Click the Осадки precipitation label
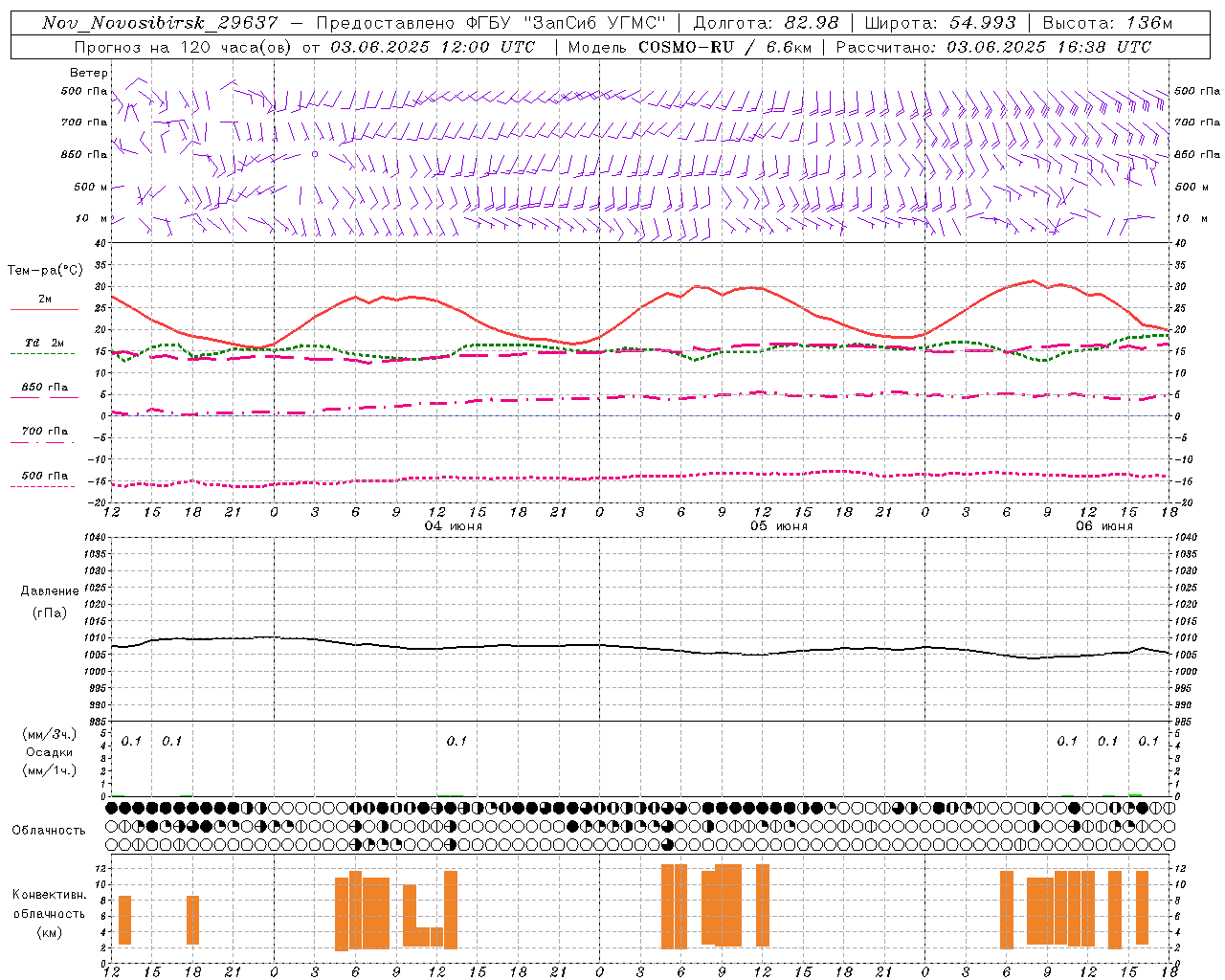 point(50,753)
